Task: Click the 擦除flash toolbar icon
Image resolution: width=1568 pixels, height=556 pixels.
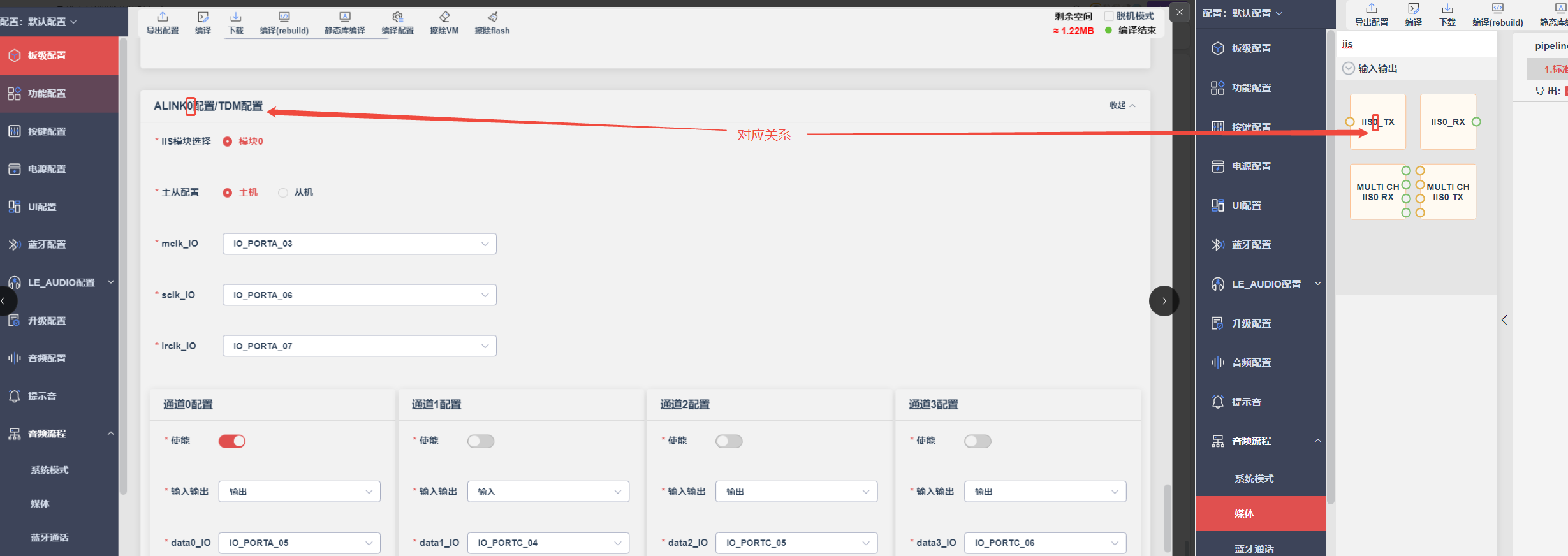Action: pyautogui.click(x=492, y=17)
